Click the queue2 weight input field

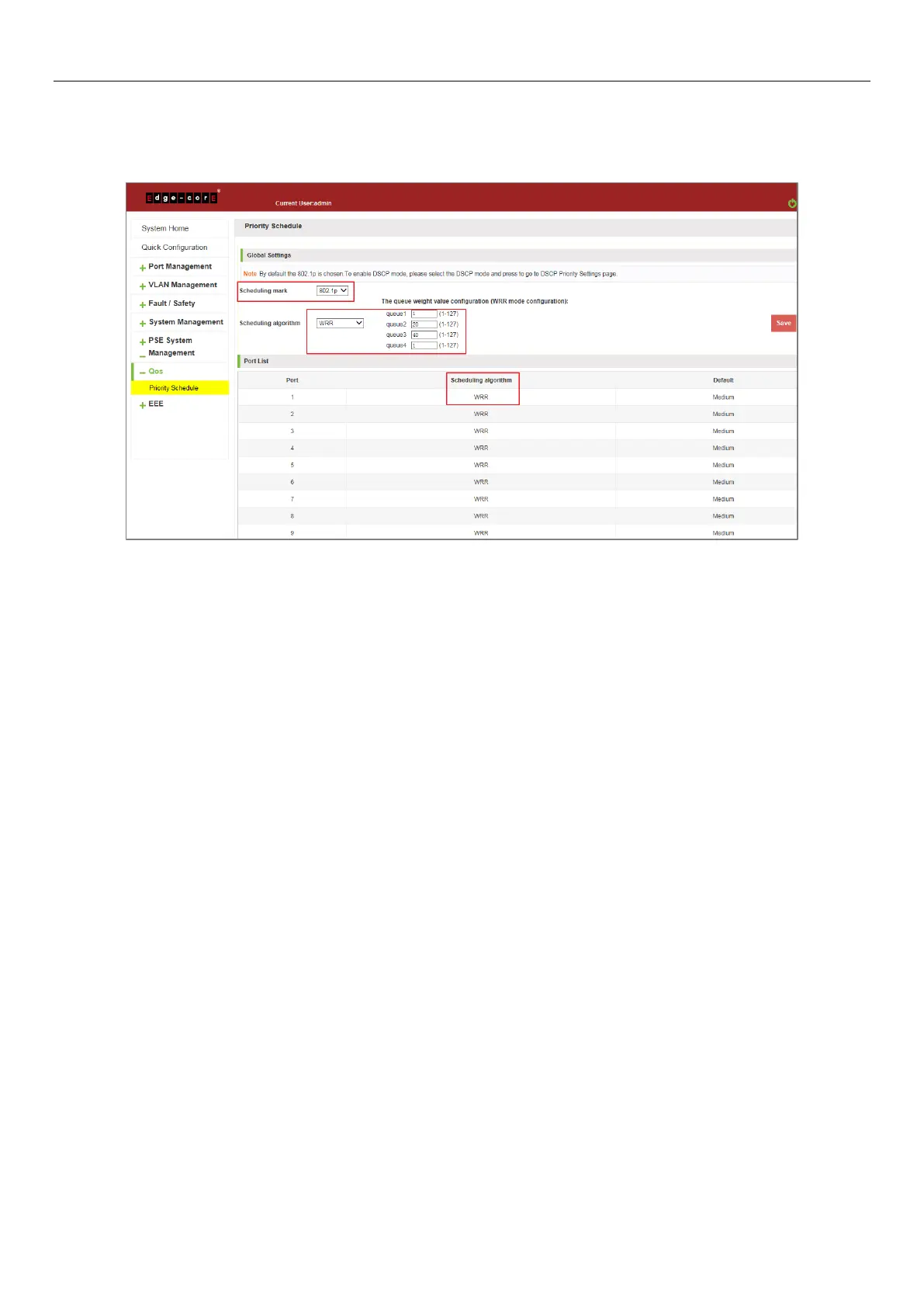(424, 324)
